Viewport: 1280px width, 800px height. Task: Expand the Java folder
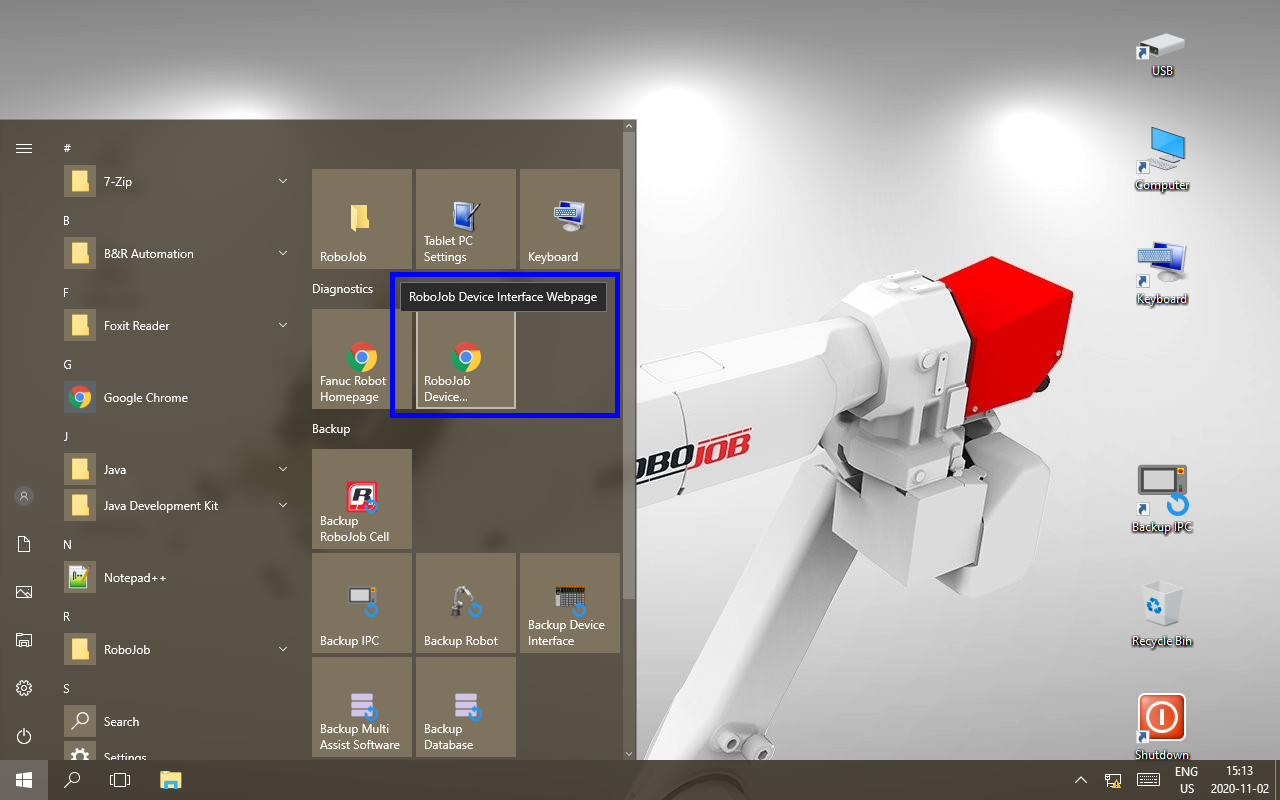click(x=177, y=470)
